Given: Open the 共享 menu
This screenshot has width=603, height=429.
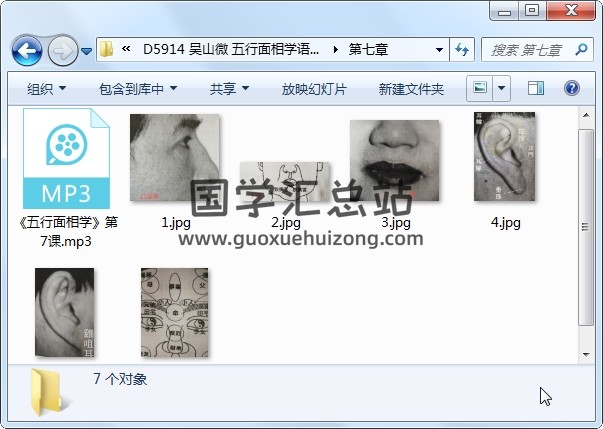Looking at the screenshot, I should 229,89.
